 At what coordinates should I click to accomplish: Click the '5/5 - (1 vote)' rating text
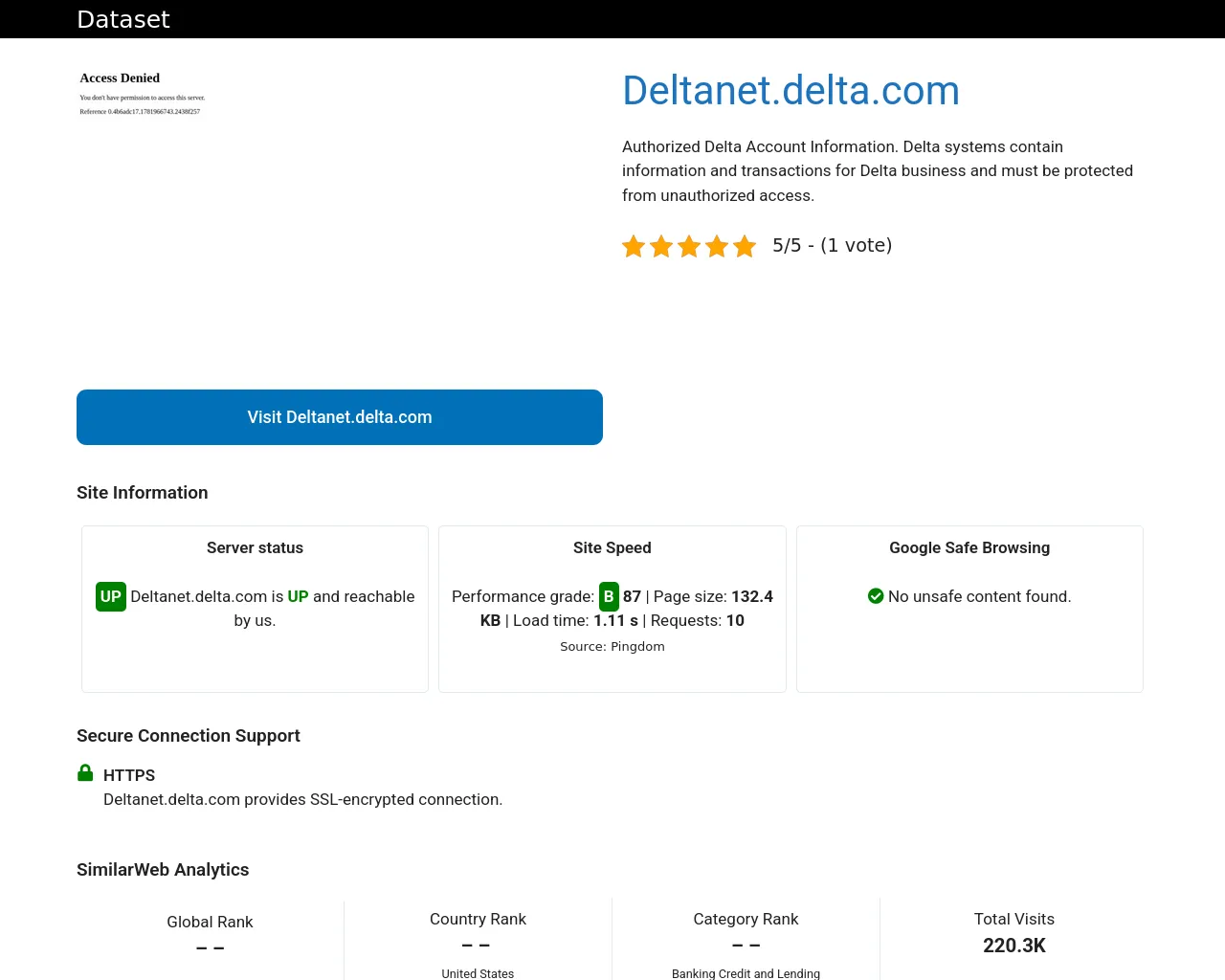tap(833, 246)
